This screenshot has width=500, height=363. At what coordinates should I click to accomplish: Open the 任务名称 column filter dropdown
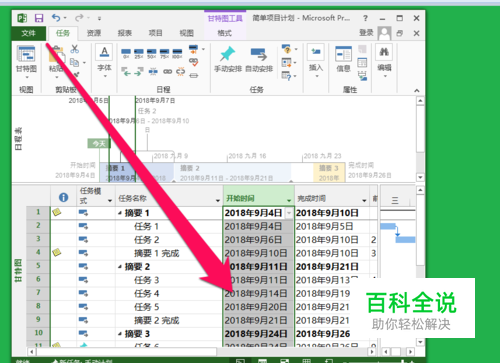pos(218,201)
